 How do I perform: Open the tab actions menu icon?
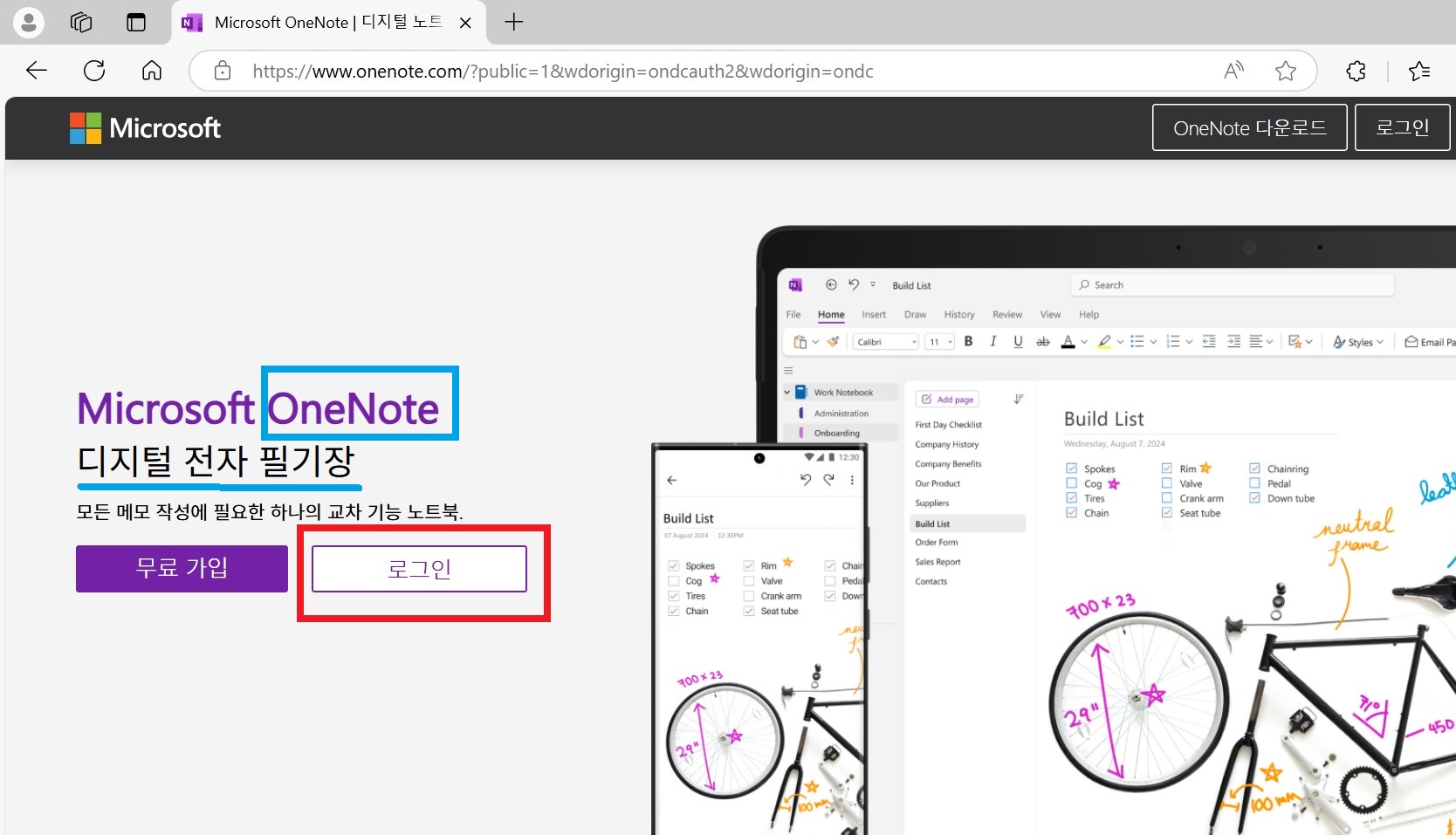tap(136, 22)
